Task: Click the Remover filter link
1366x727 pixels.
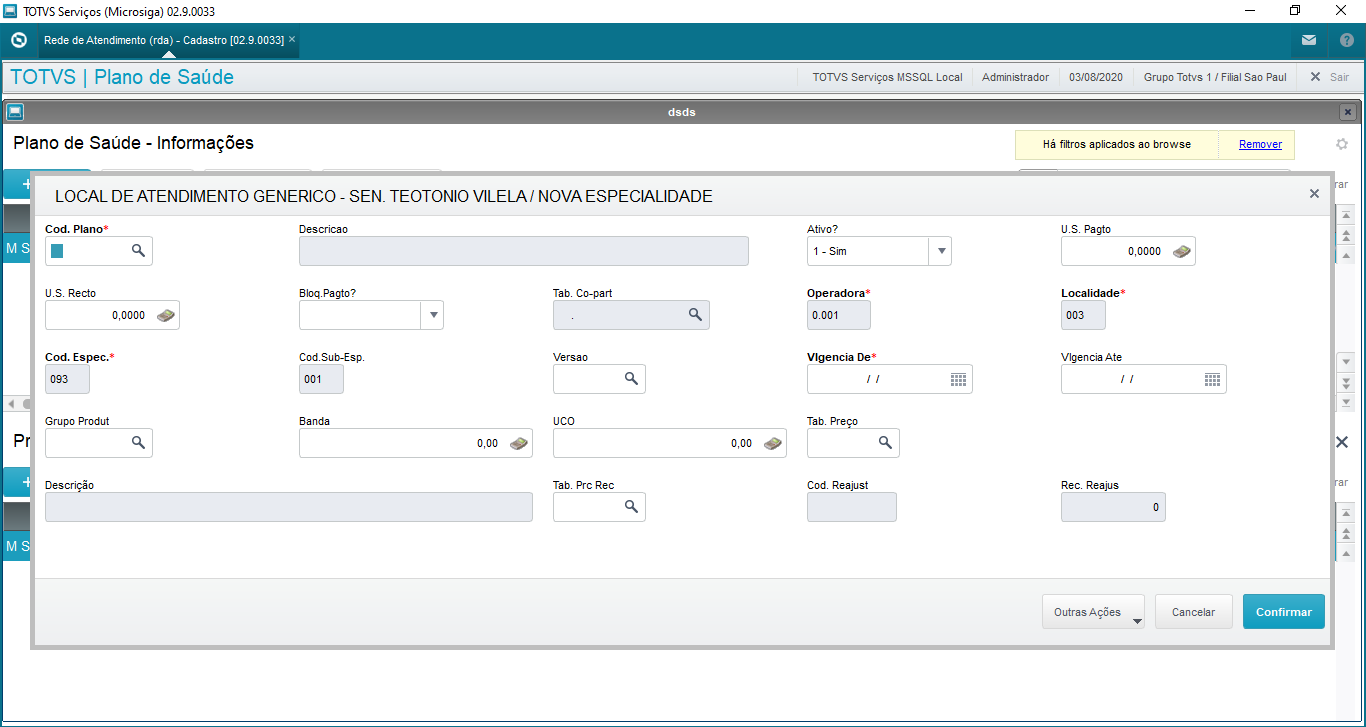Action: [x=1260, y=144]
